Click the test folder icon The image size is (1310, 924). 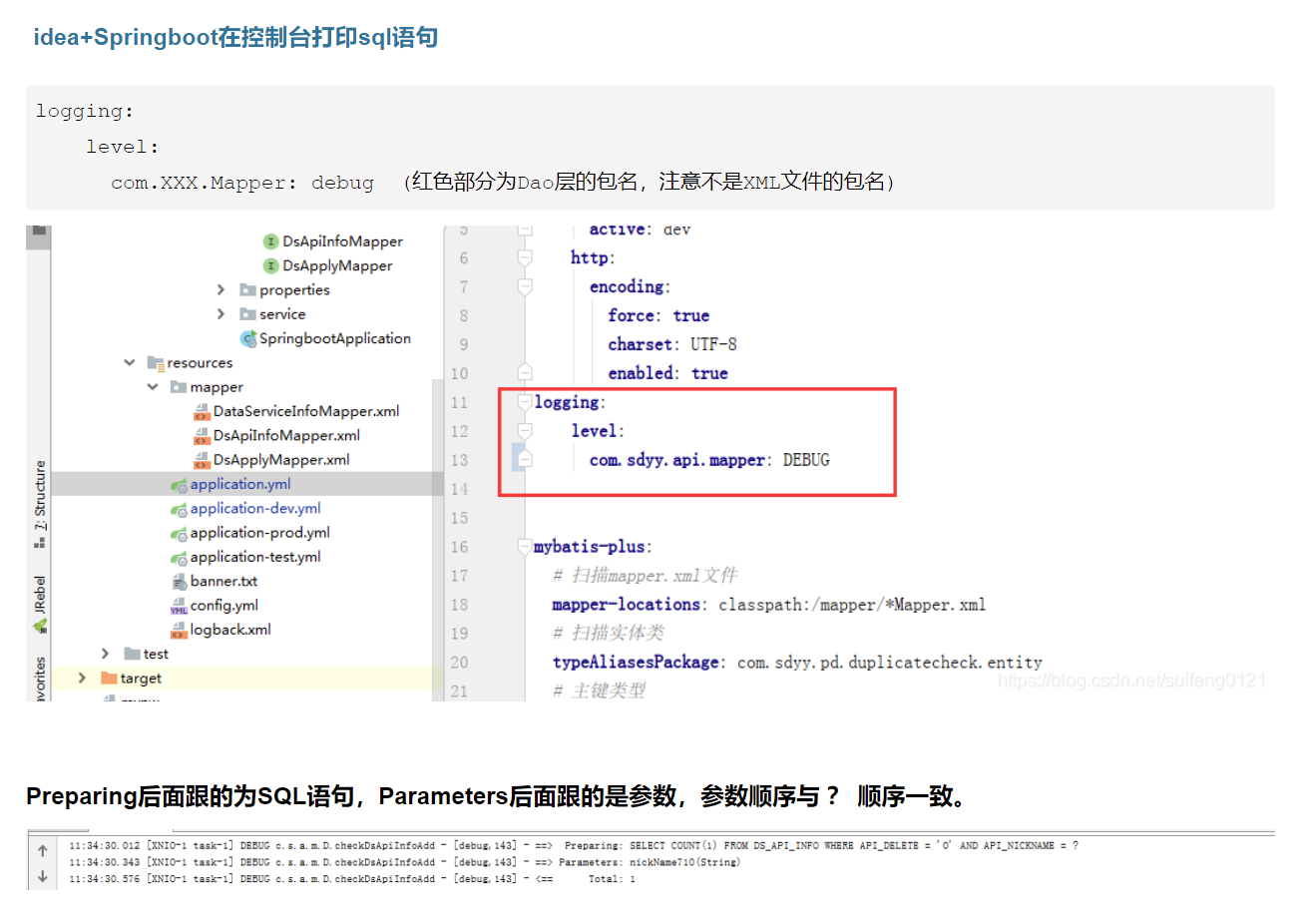point(132,654)
